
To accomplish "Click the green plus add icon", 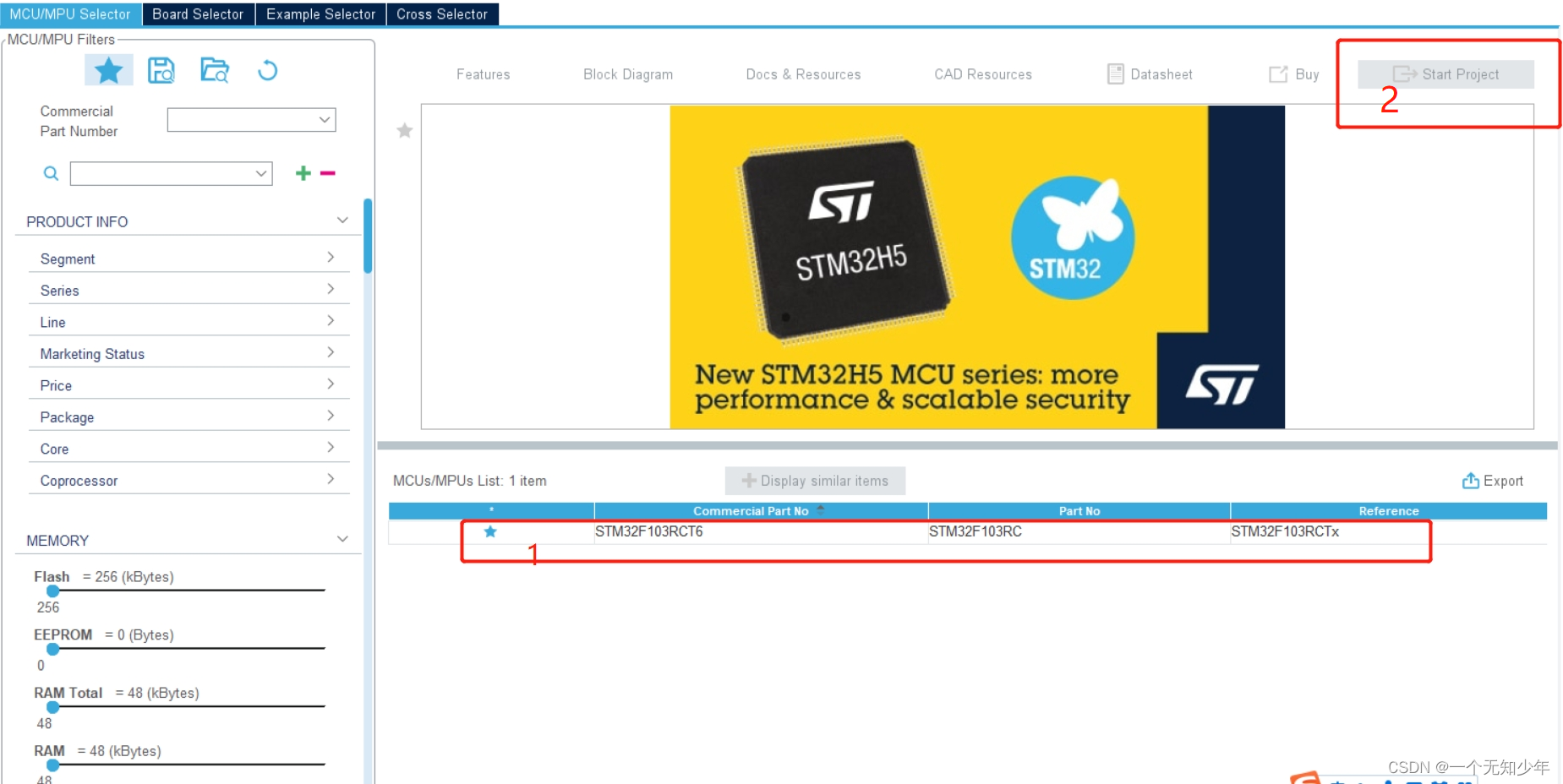I will (303, 173).
